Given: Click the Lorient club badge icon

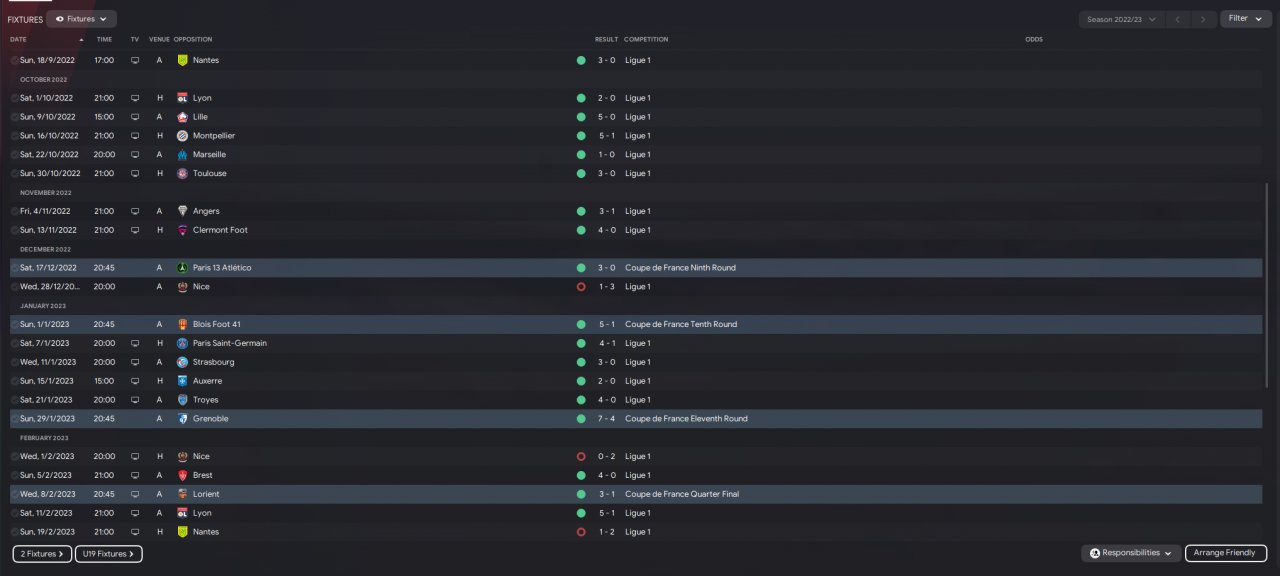Looking at the screenshot, I should (182, 494).
